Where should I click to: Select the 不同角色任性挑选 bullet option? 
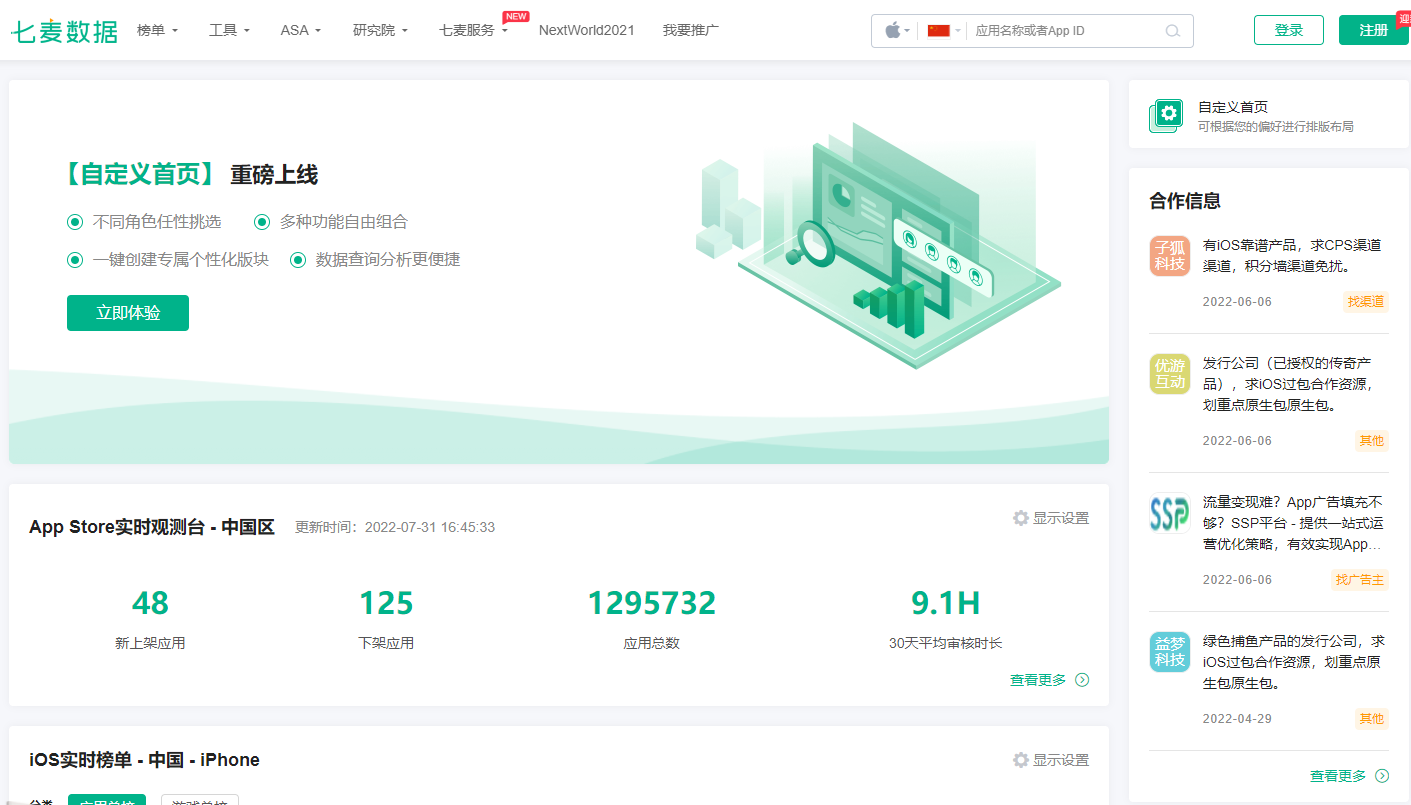[x=74, y=221]
